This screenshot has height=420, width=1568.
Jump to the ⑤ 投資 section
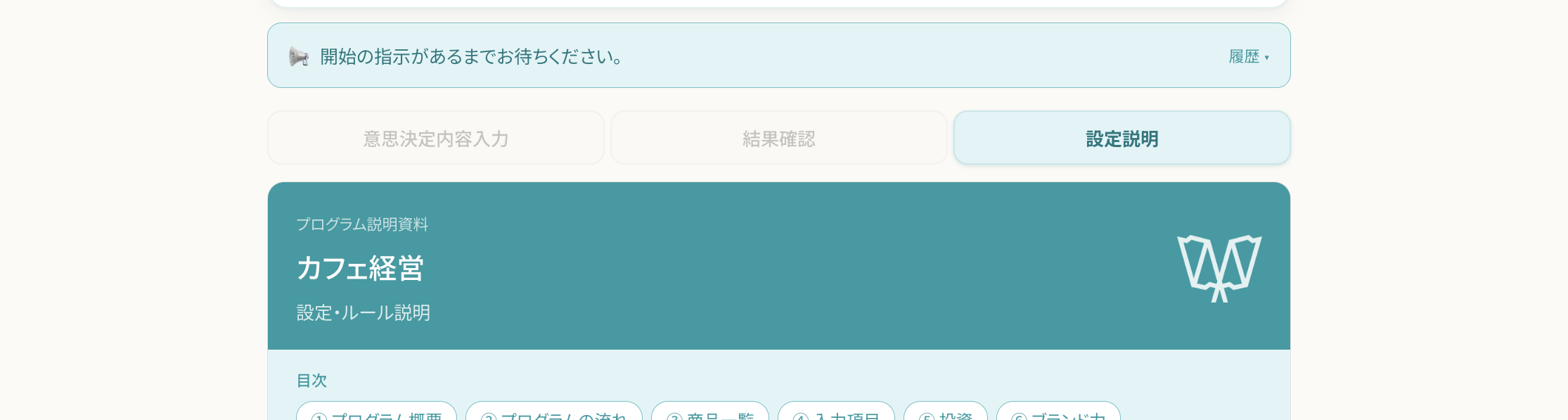click(946, 412)
